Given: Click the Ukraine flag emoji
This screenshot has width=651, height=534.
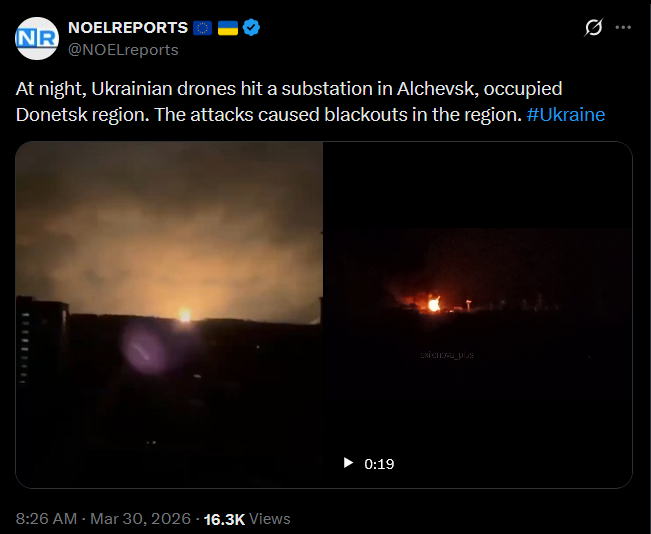Looking at the screenshot, I should coord(228,28).
